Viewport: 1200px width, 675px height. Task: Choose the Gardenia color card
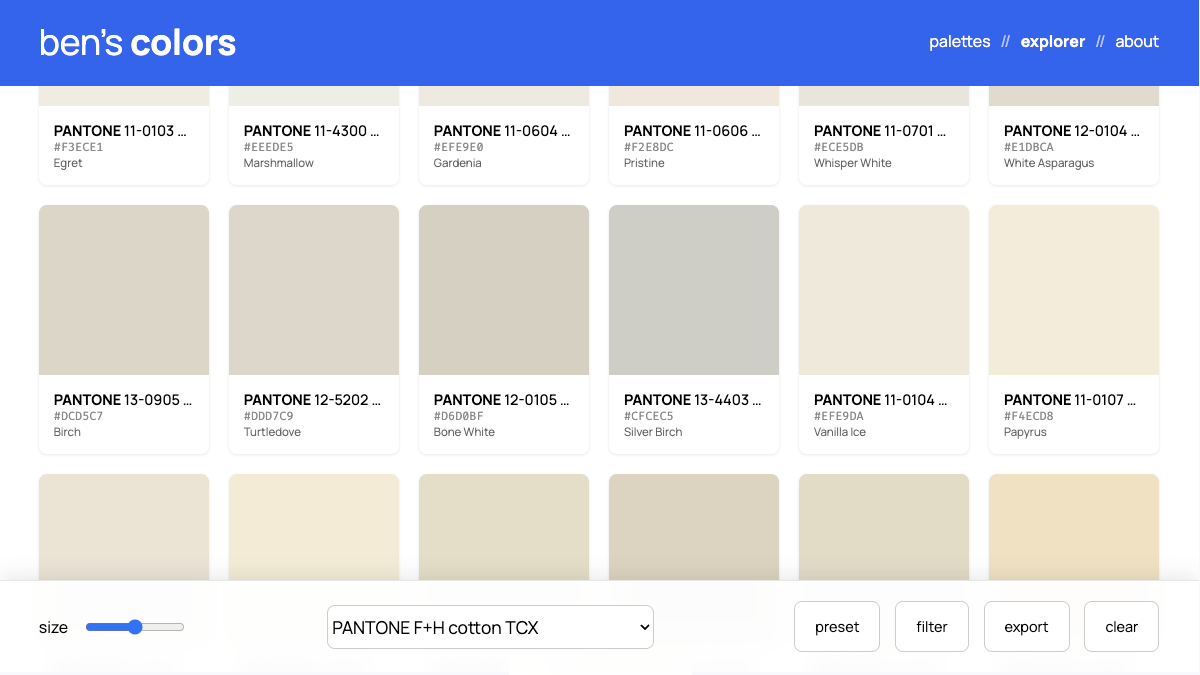click(x=504, y=146)
